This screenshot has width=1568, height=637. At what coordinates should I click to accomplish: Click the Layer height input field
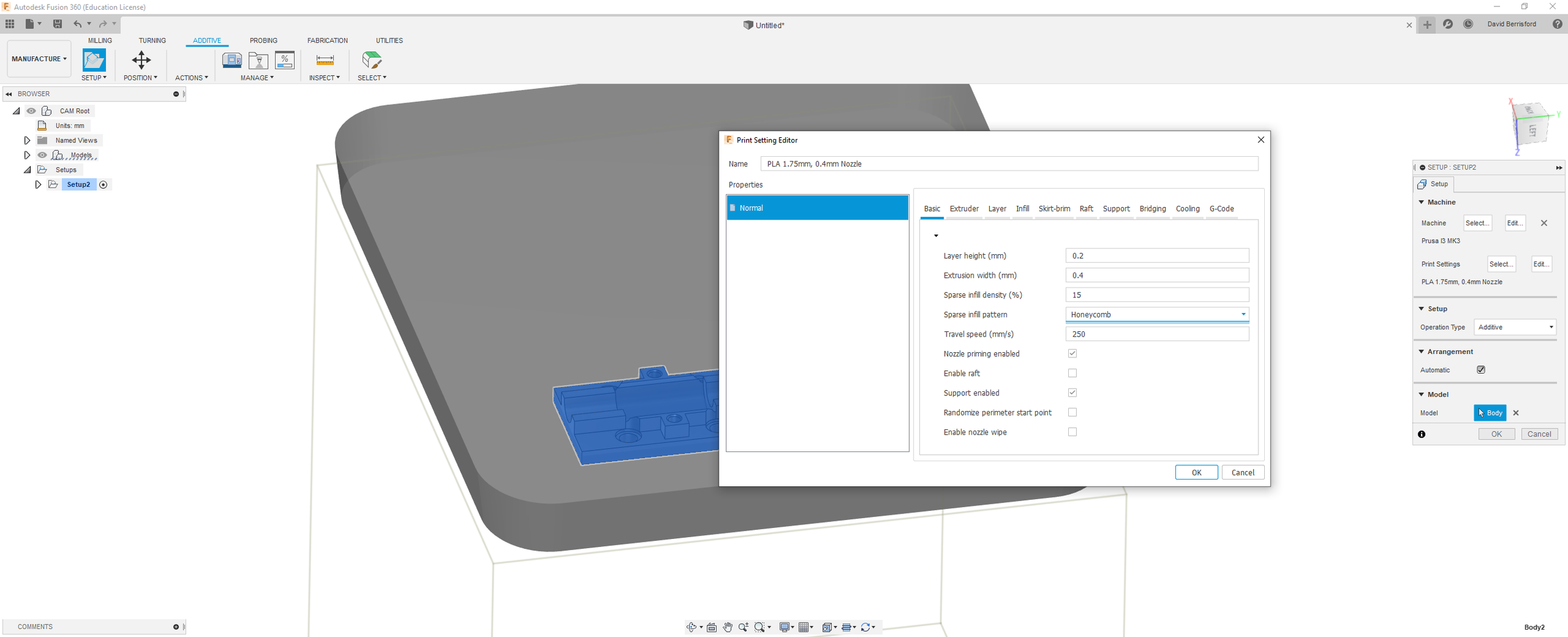[x=1157, y=255]
